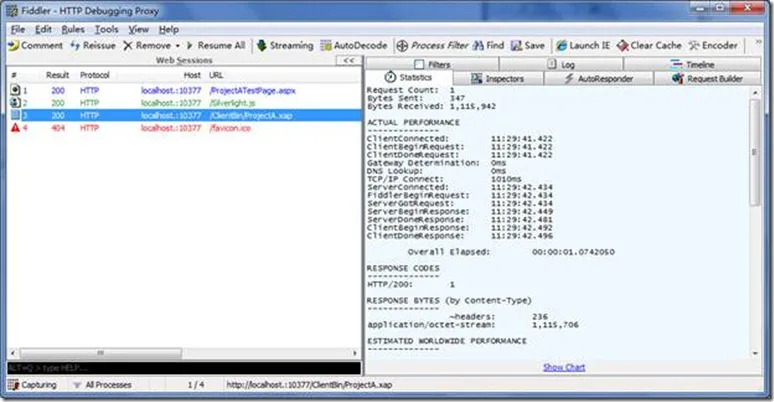Click the document icon of session 1
774x402 pixels.
point(15,90)
